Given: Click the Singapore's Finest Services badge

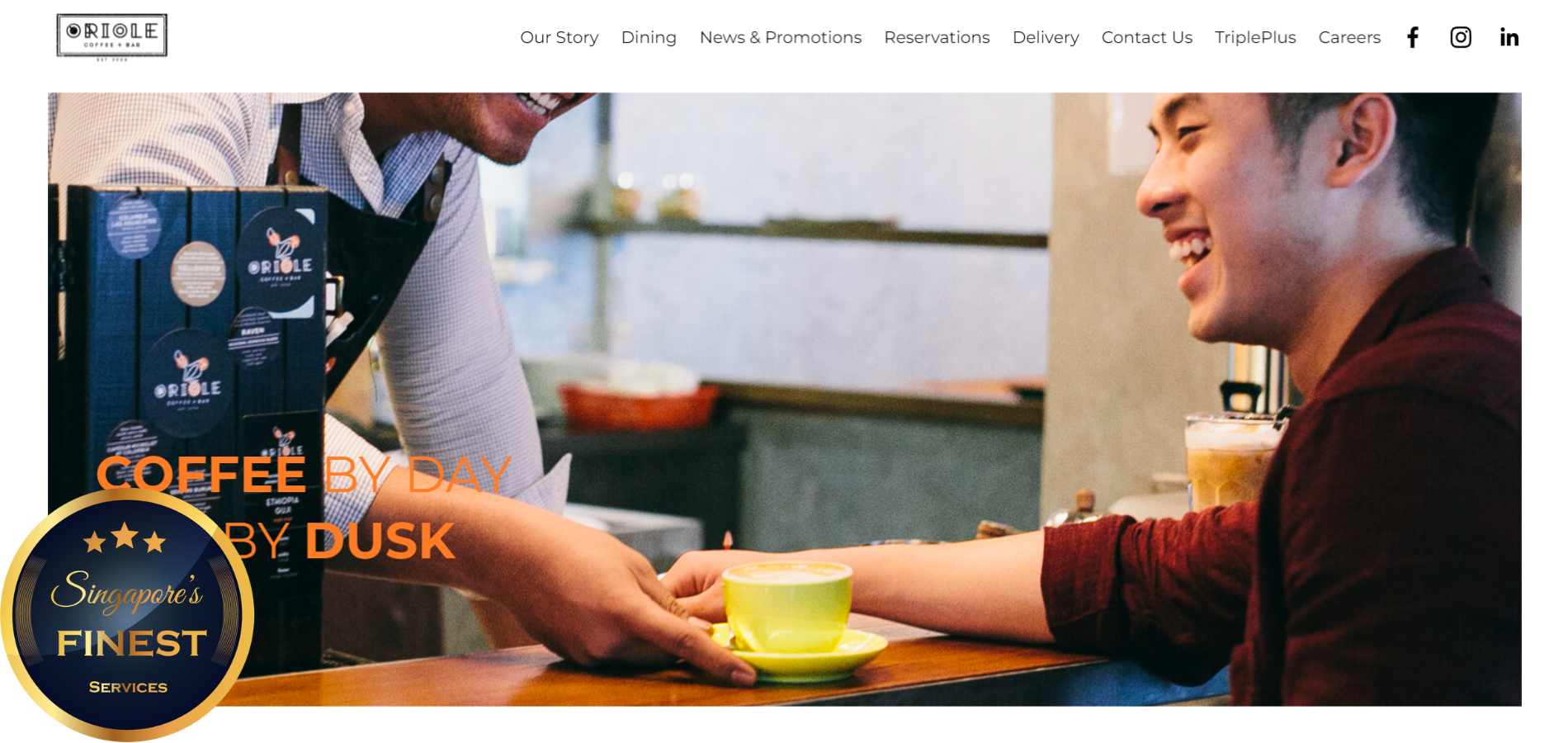Looking at the screenshot, I should [127, 615].
